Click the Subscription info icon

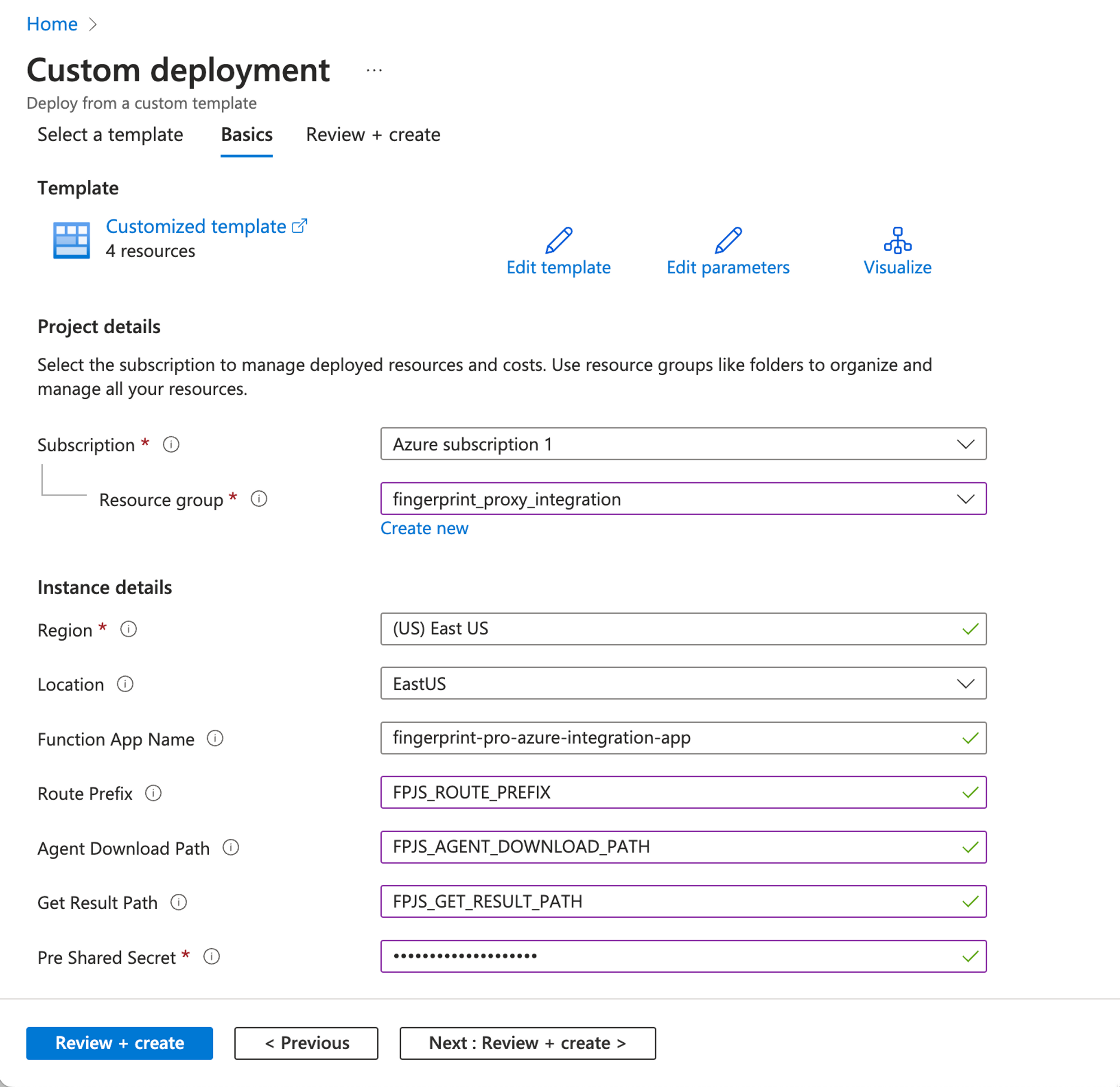click(171, 444)
